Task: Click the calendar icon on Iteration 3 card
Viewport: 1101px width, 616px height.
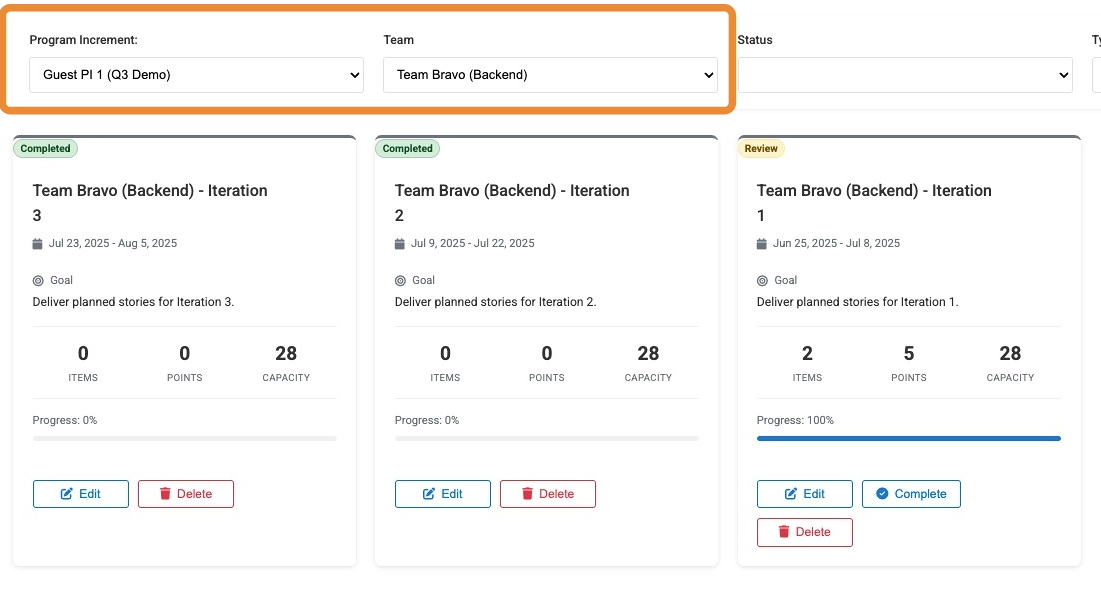Action: [x=37, y=242]
